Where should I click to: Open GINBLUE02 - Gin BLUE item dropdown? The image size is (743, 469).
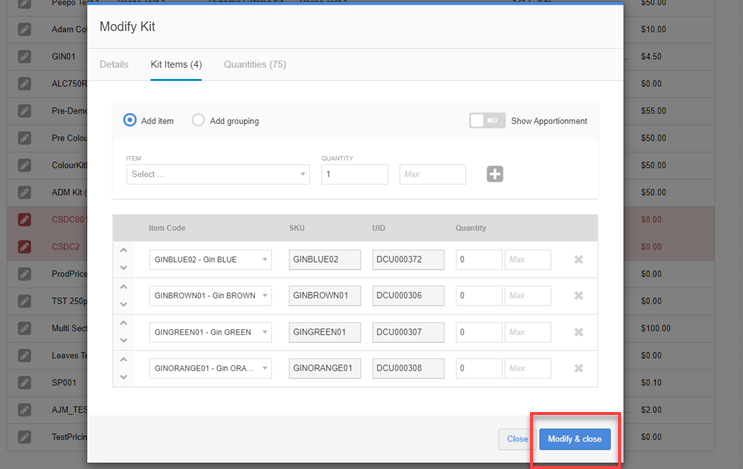coord(210,260)
